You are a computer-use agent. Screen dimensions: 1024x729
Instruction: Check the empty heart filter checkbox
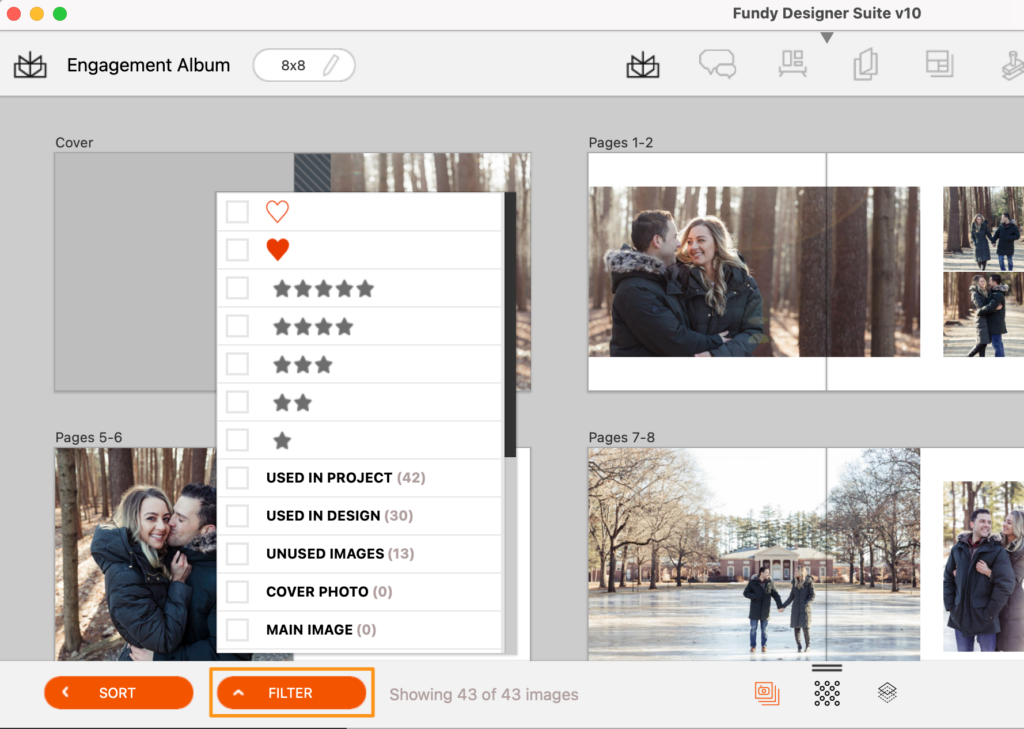click(x=237, y=212)
